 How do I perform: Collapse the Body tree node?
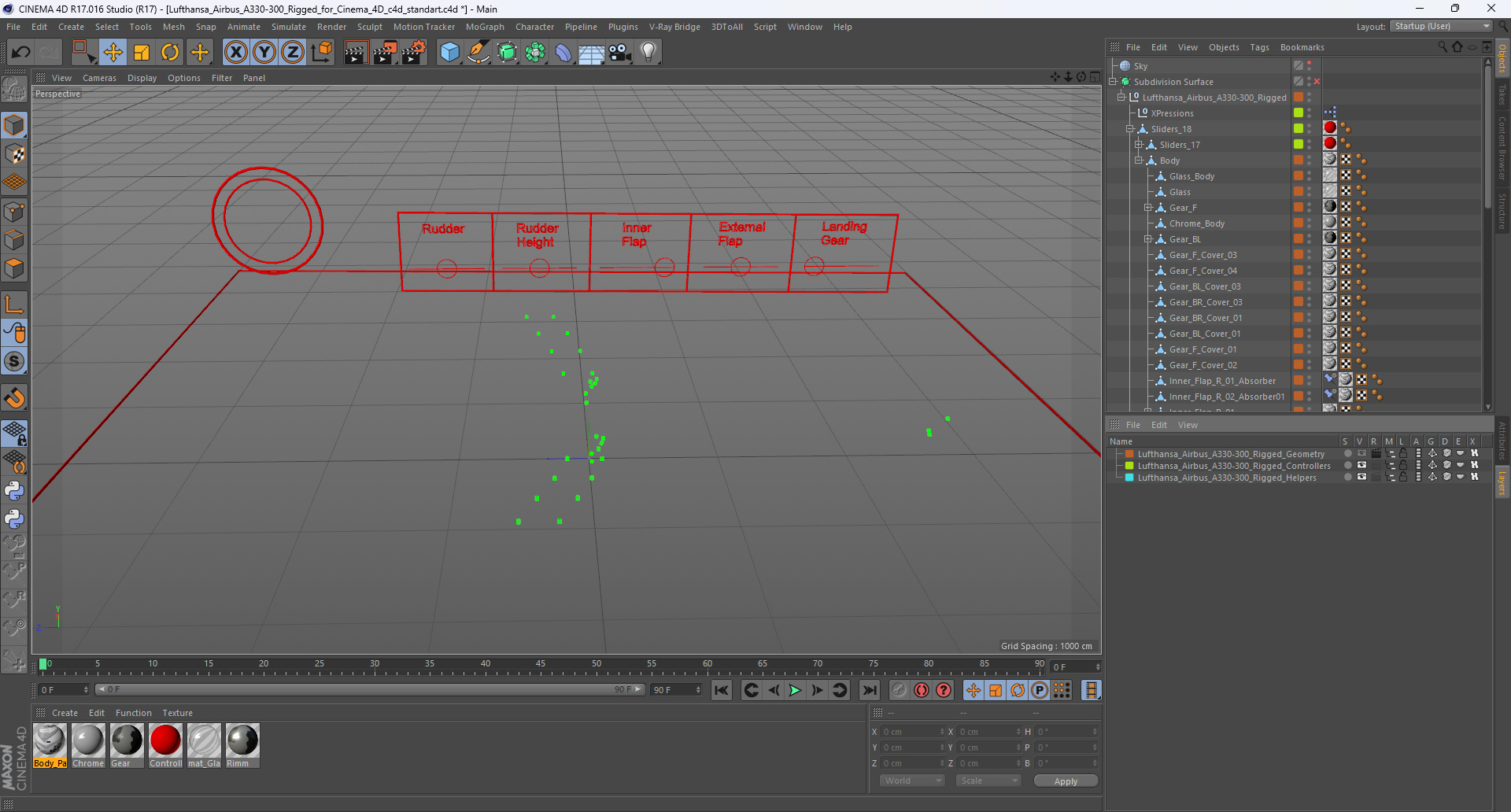coord(1139,161)
